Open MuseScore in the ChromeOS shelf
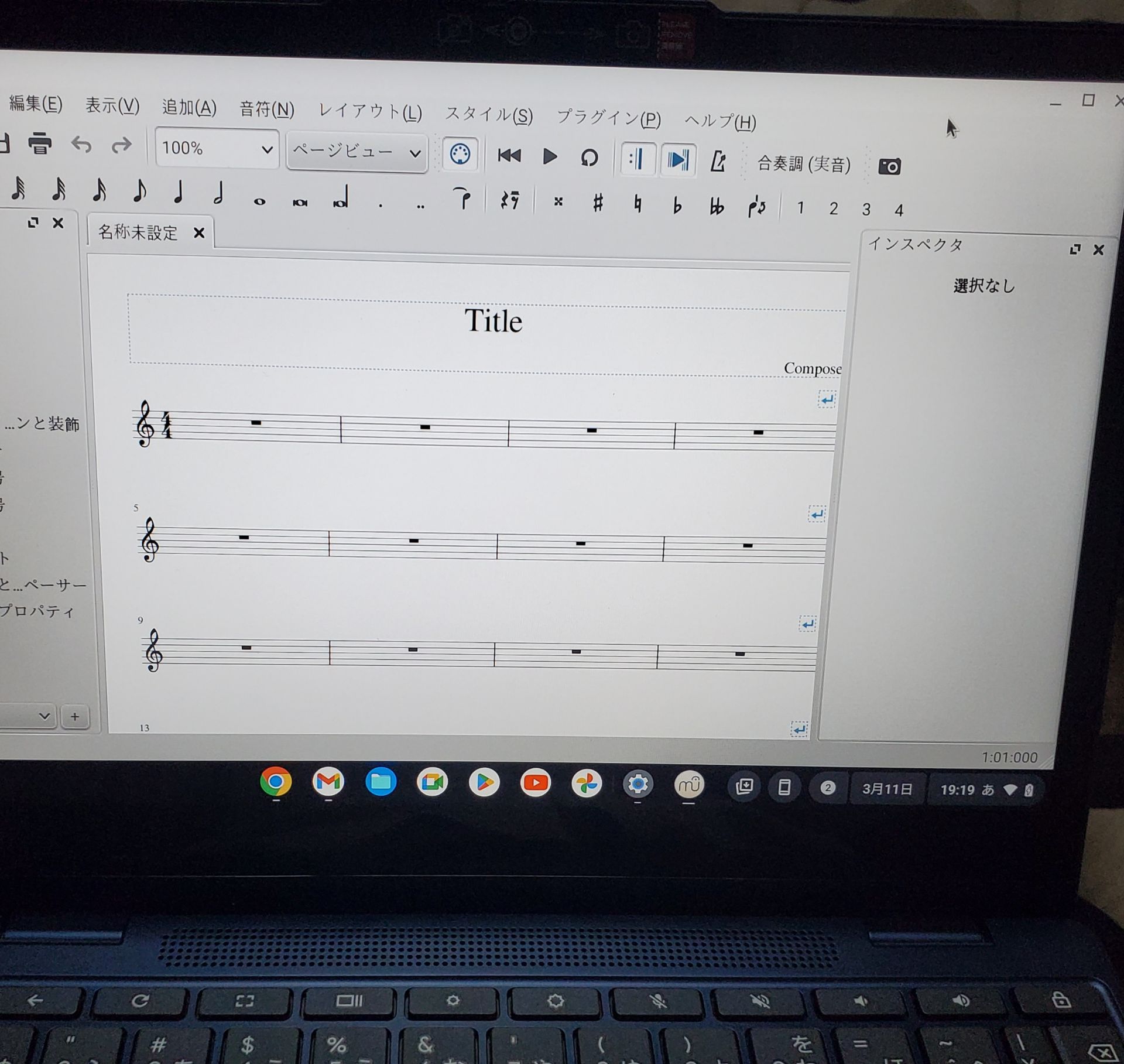 click(689, 785)
